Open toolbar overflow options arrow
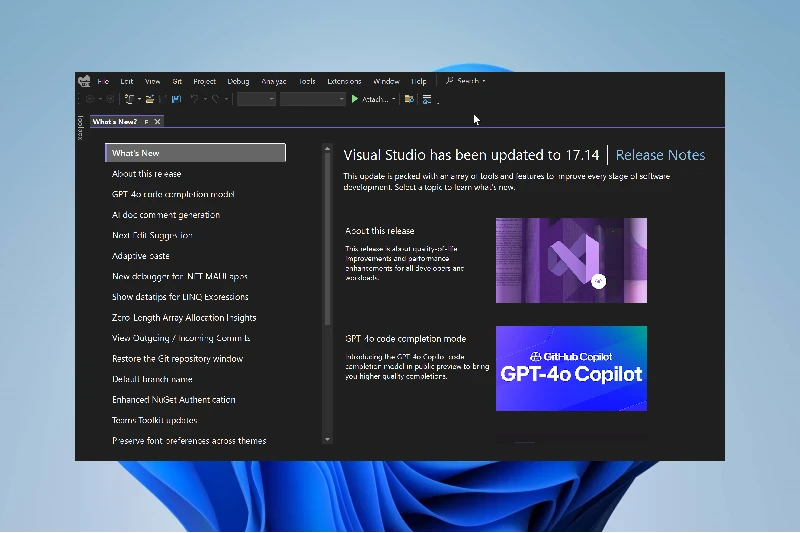Viewport: 800px width, 533px height. (x=438, y=102)
